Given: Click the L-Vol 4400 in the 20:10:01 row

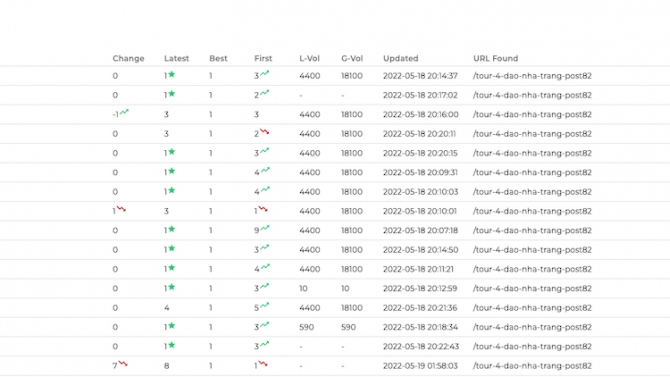Looking at the screenshot, I should point(310,211).
